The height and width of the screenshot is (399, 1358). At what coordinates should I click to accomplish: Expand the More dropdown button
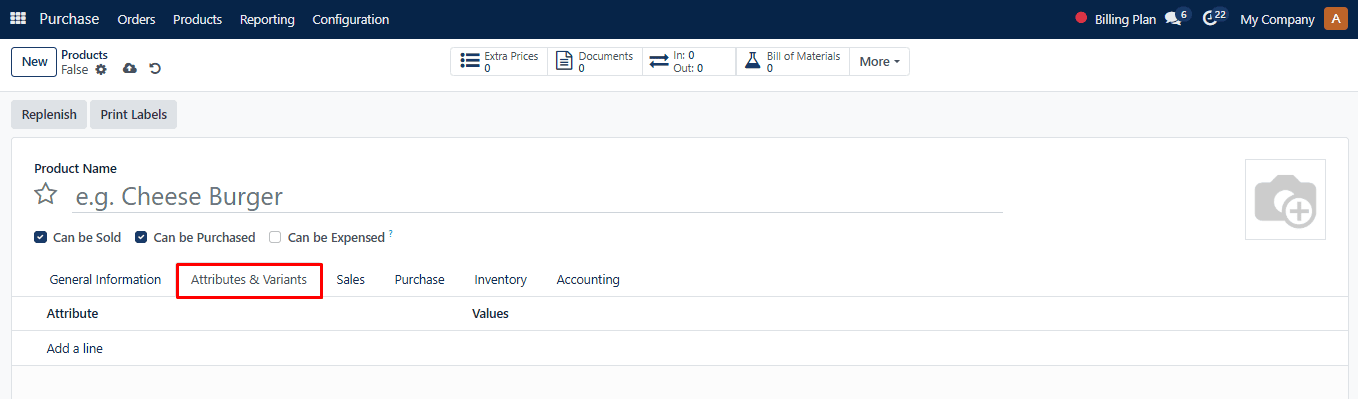[879, 61]
